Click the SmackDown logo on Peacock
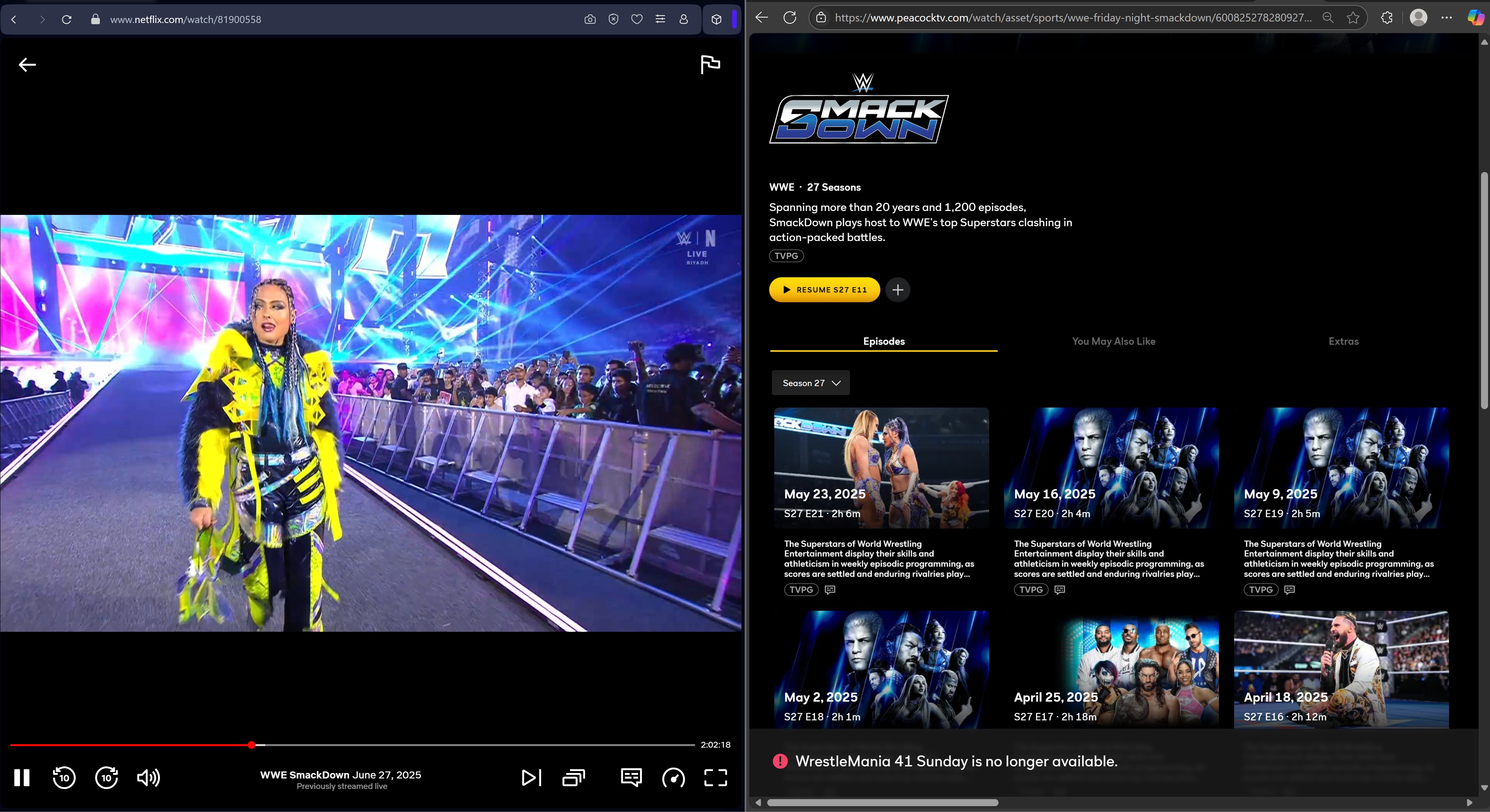 click(859, 108)
